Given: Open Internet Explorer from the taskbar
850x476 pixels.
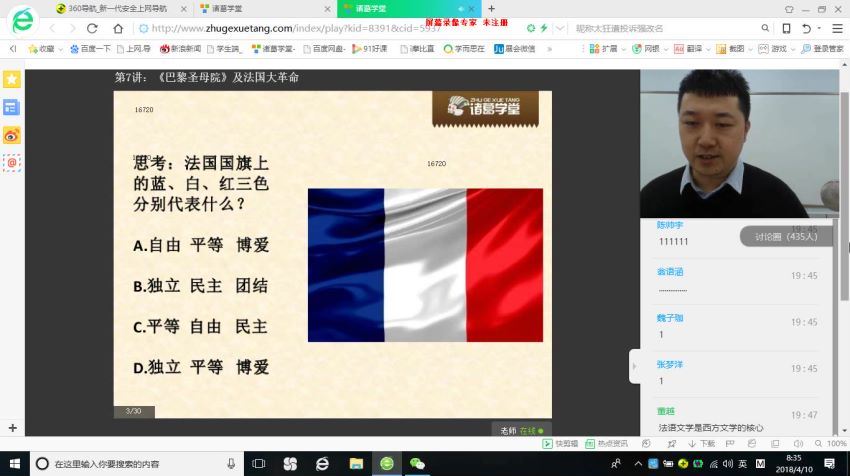Looking at the screenshot, I should pyautogui.click(x=322, y=464).
